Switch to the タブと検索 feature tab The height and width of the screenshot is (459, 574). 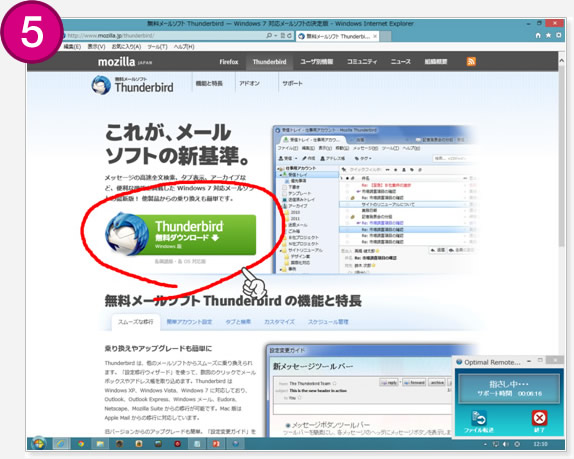238,322
